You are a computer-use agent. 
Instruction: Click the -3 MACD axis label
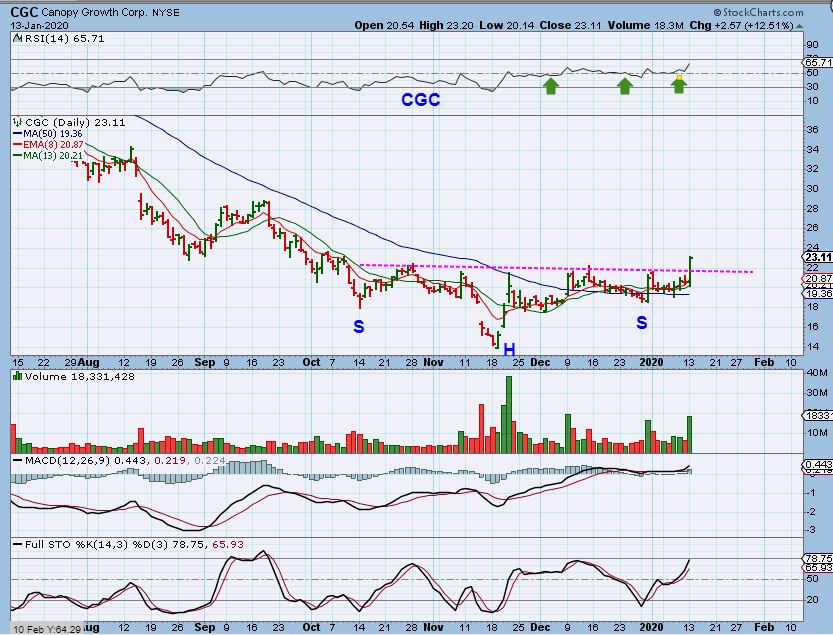click(x=811, y=530)
